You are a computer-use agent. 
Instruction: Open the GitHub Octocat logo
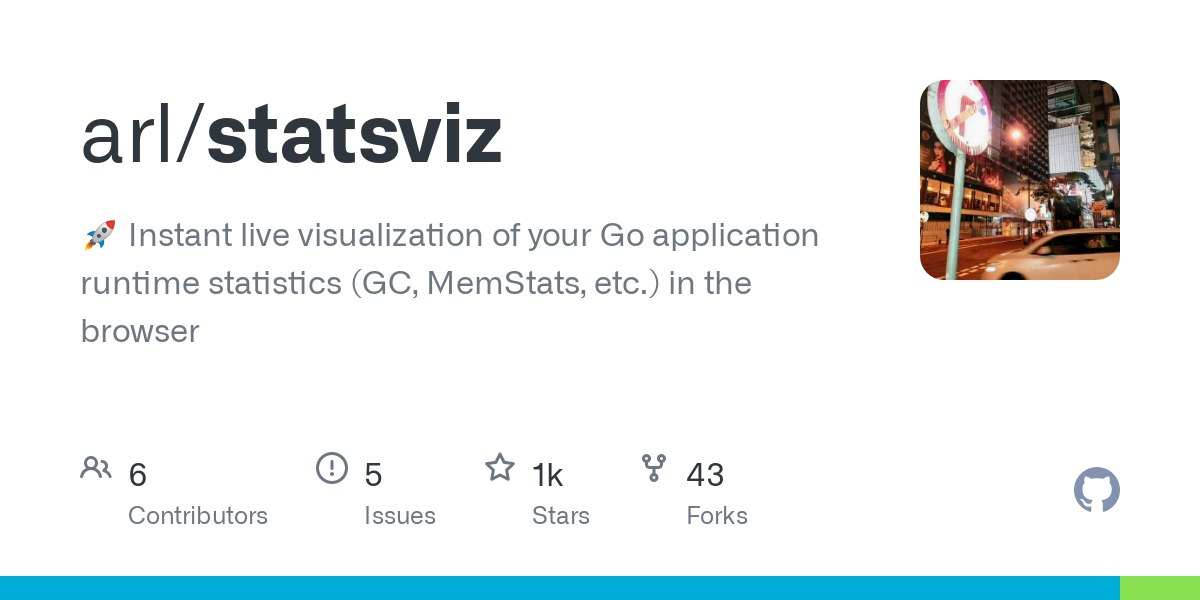pyautogui.click(x=1096, y=490)
